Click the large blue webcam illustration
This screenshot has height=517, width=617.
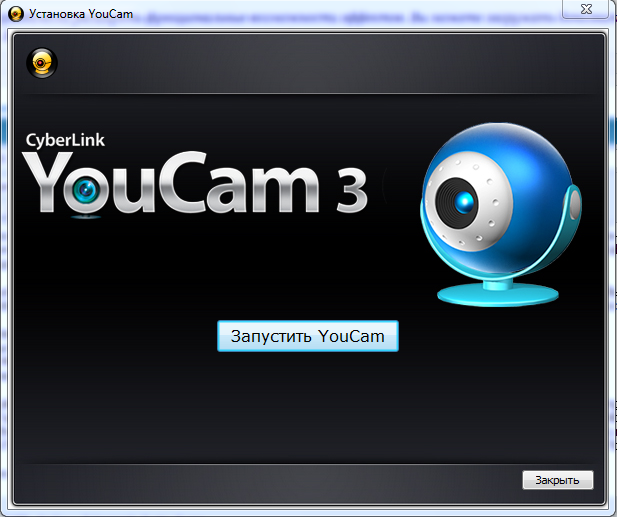tap(500, 214)
